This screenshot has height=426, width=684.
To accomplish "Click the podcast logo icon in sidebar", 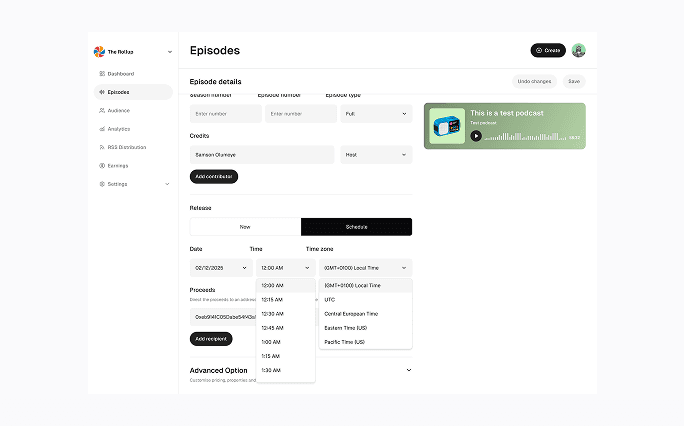I will [99, 52].
